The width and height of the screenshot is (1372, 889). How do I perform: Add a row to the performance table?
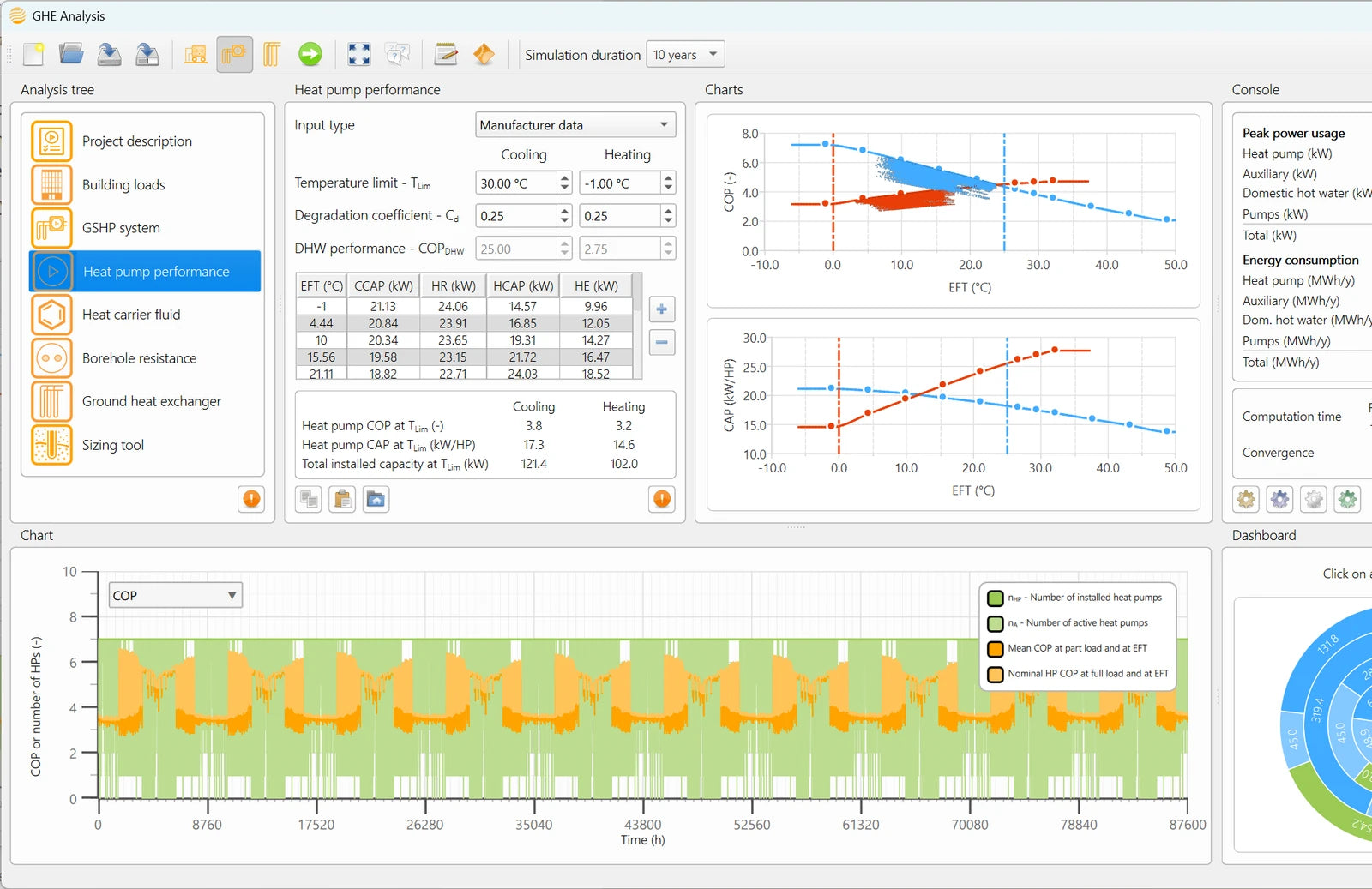point(661,309)
